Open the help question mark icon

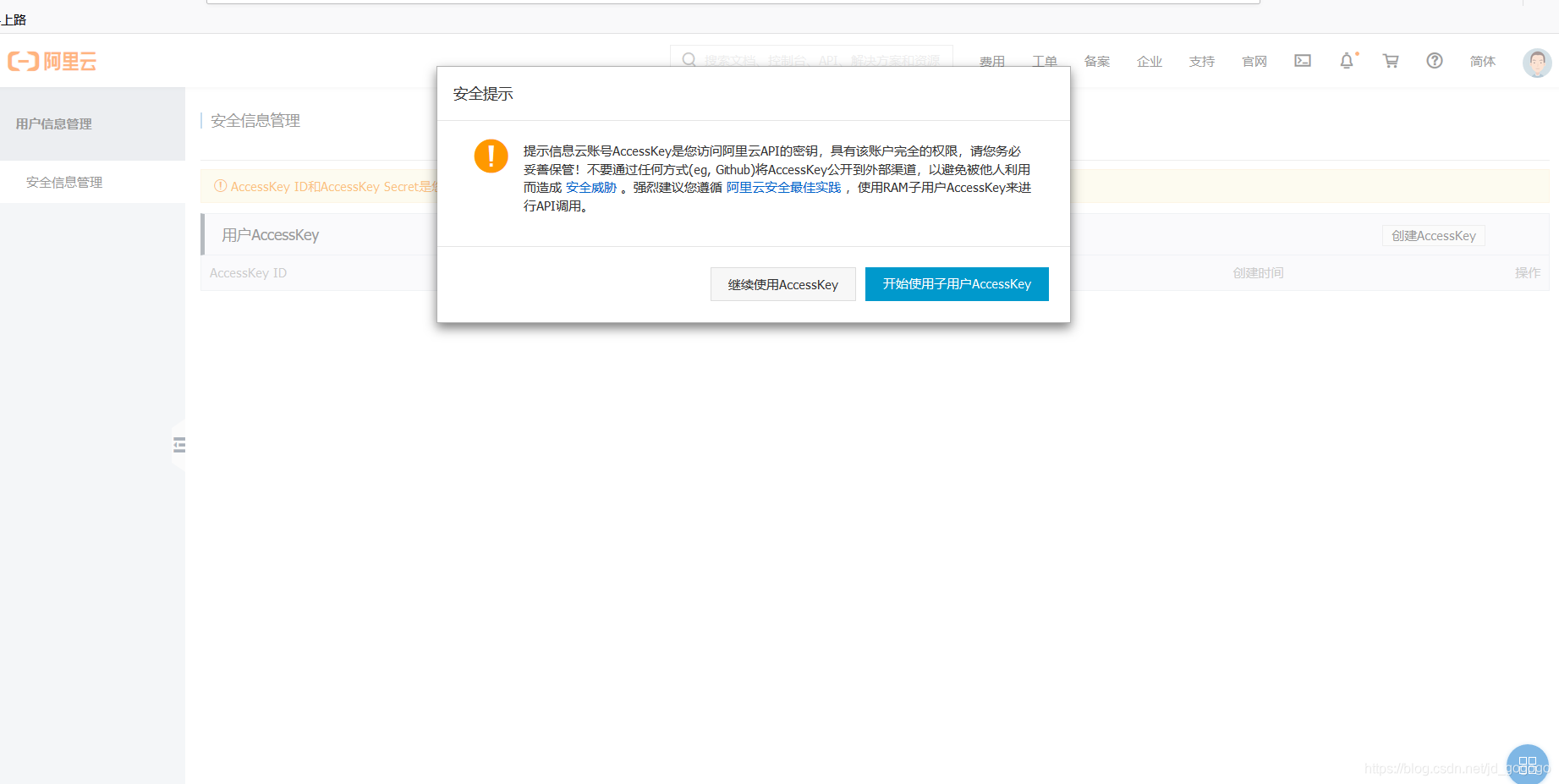coord(1435,61)
